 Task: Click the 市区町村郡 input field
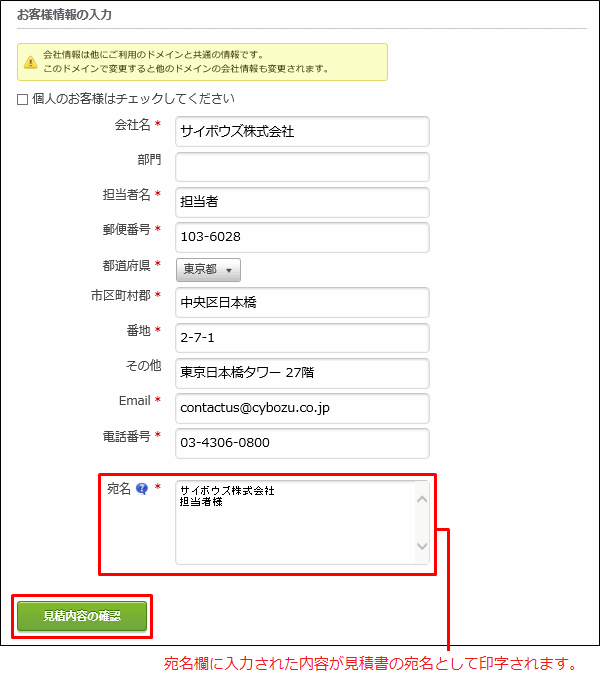click(301, 303)
